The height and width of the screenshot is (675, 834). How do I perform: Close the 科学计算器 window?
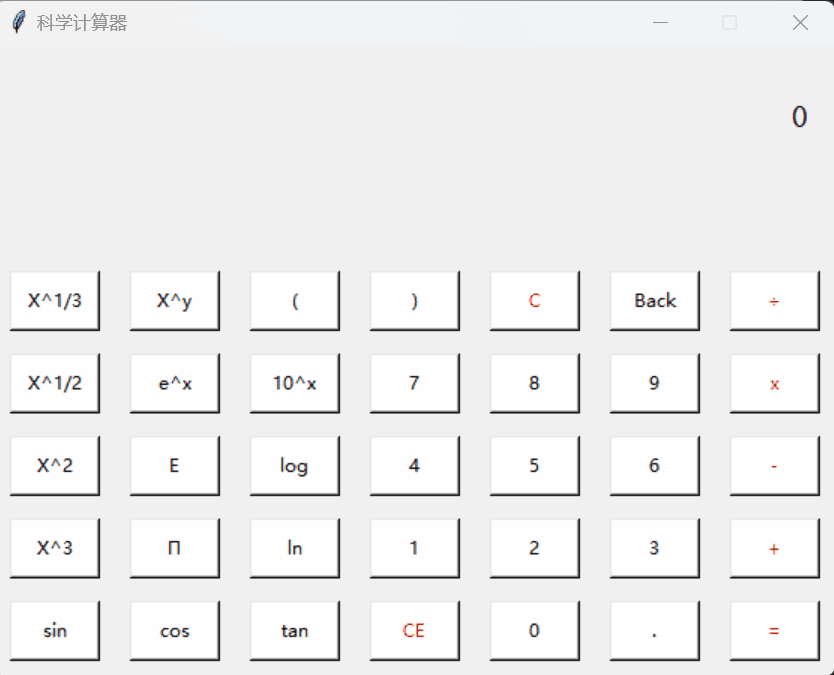coord(800,23)
